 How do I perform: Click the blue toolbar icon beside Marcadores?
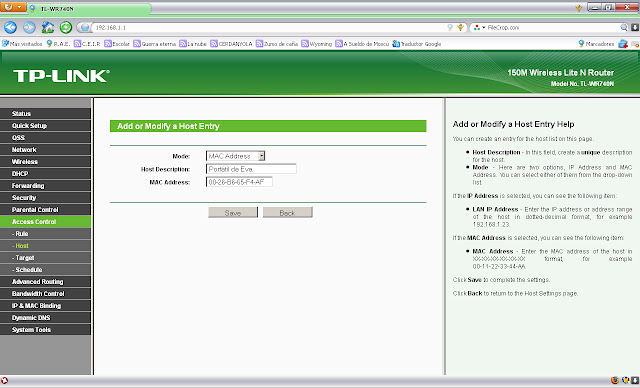(623, 44)
